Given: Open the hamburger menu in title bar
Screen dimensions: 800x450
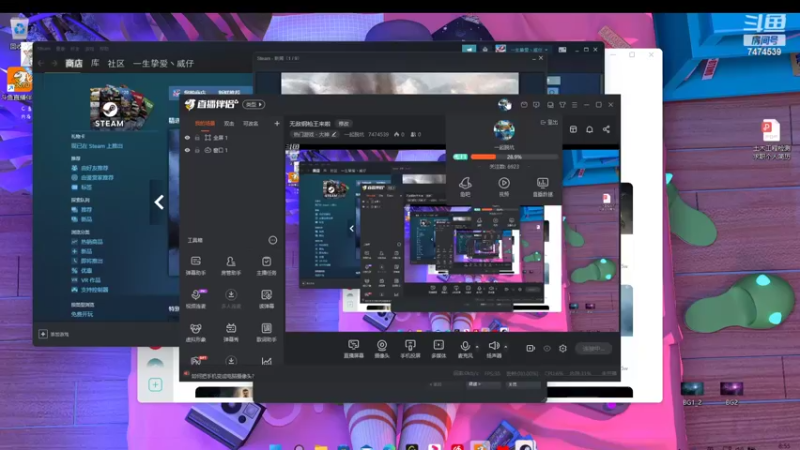Looking at the screenshot, I should point(574,105).
